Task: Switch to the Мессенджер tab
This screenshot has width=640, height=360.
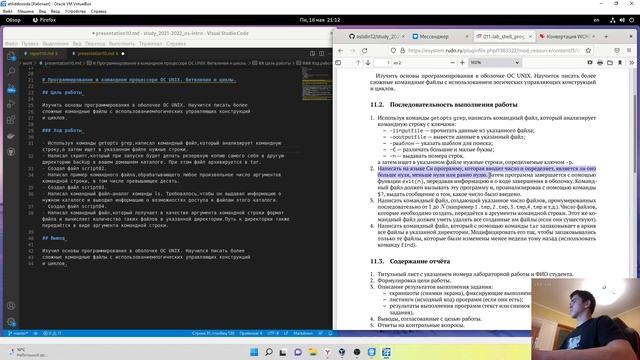Action: coord(440,36)
